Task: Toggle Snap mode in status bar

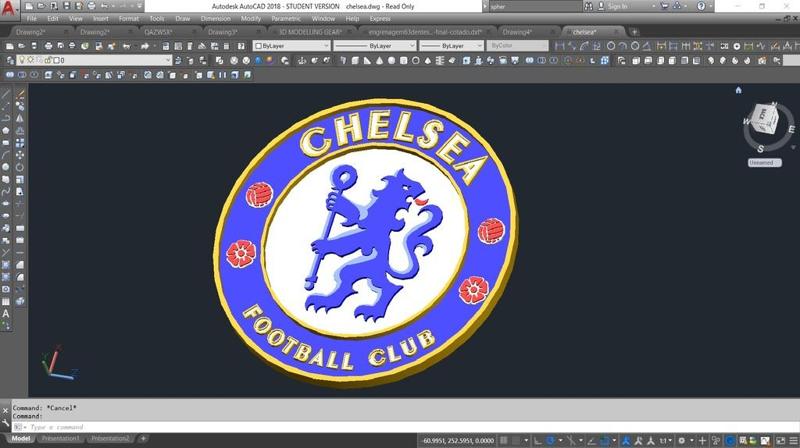Action: [x=516, y=440]
